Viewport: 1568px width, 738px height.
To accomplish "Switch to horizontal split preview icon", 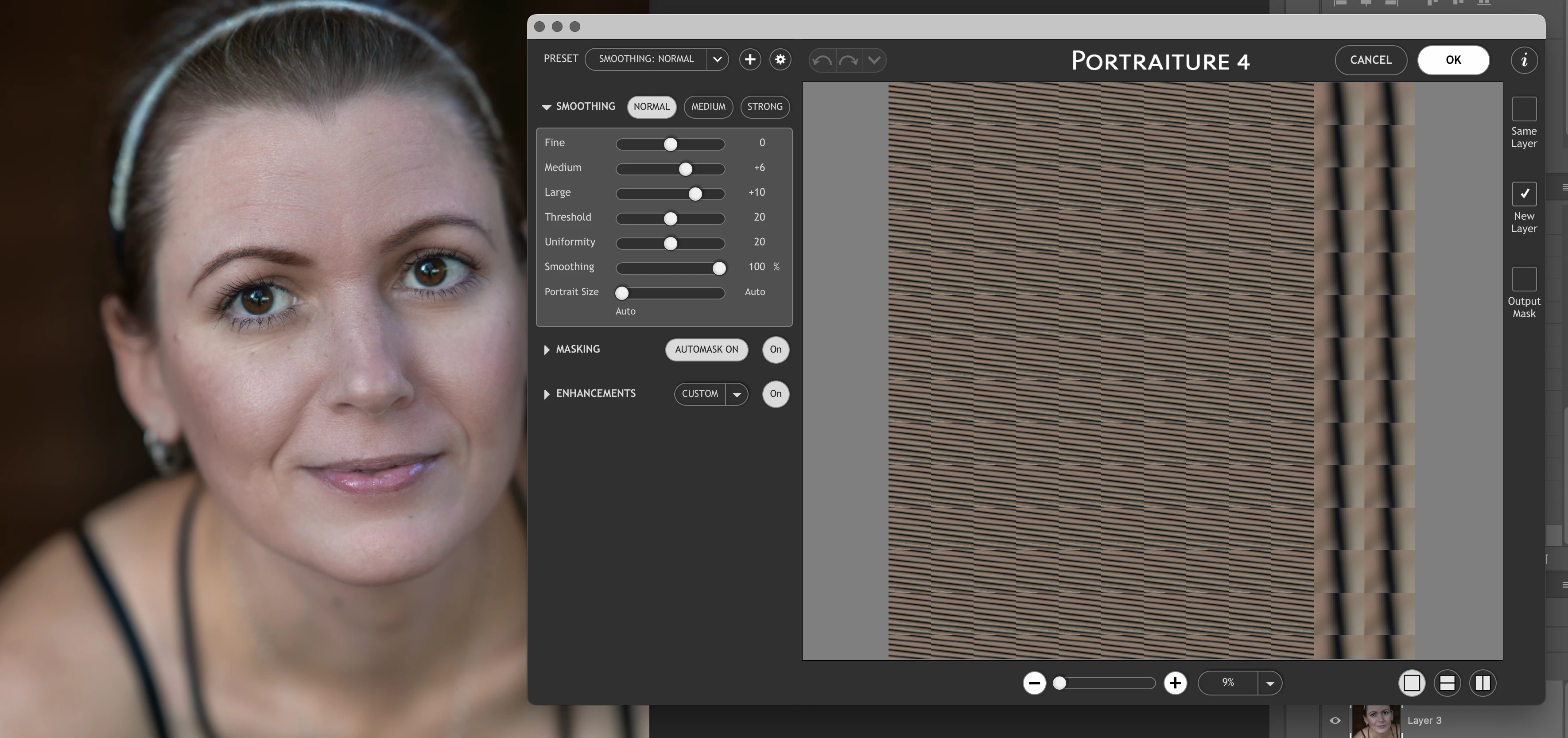I will [x=1448, y=683].
